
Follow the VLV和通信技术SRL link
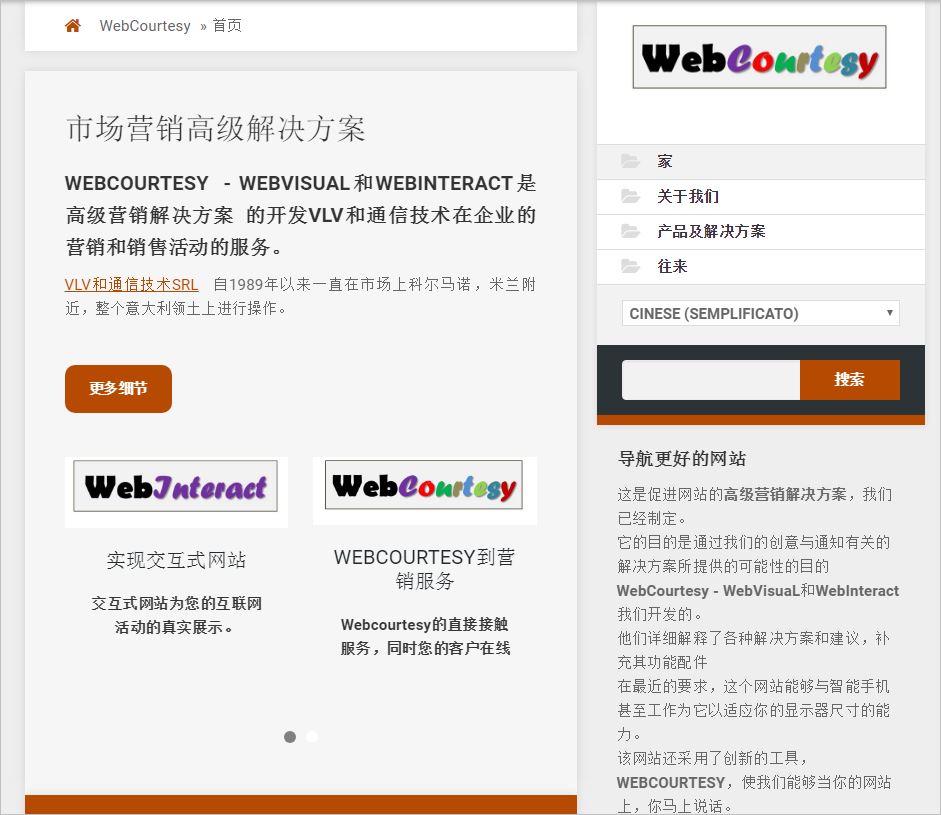pos(131,284)
